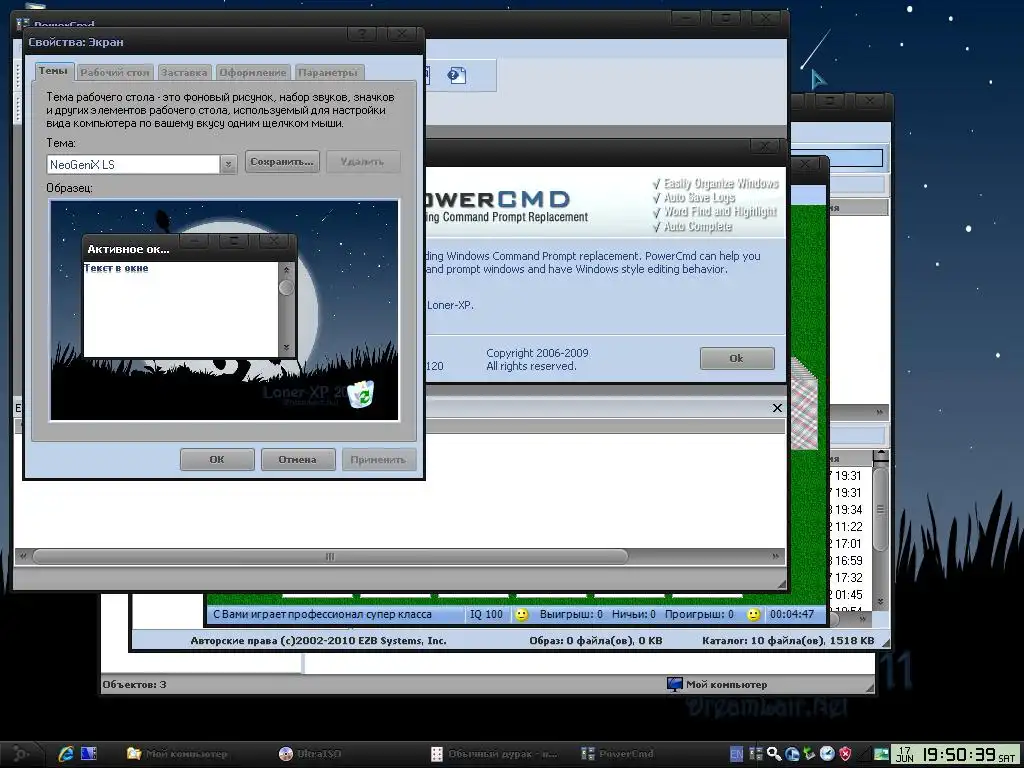Image resolution: width=1024 pixels, height=768 pixels.
Task: Click the EN language indicator in tray
Action: pos(737,754)
